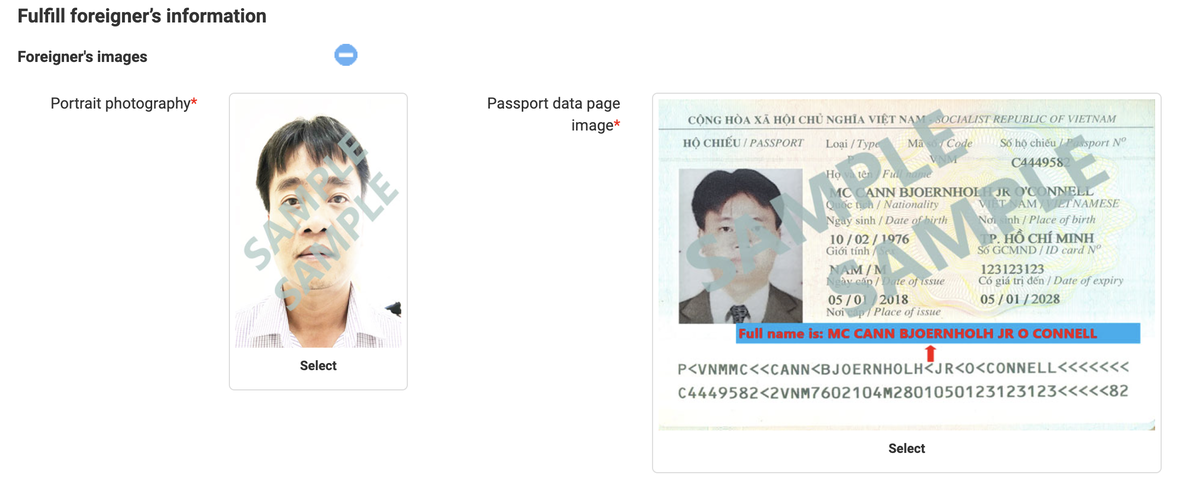Click the small passport holder photo
The height and width of the screenshot is (499, 1200).
[x=740, y=246]
